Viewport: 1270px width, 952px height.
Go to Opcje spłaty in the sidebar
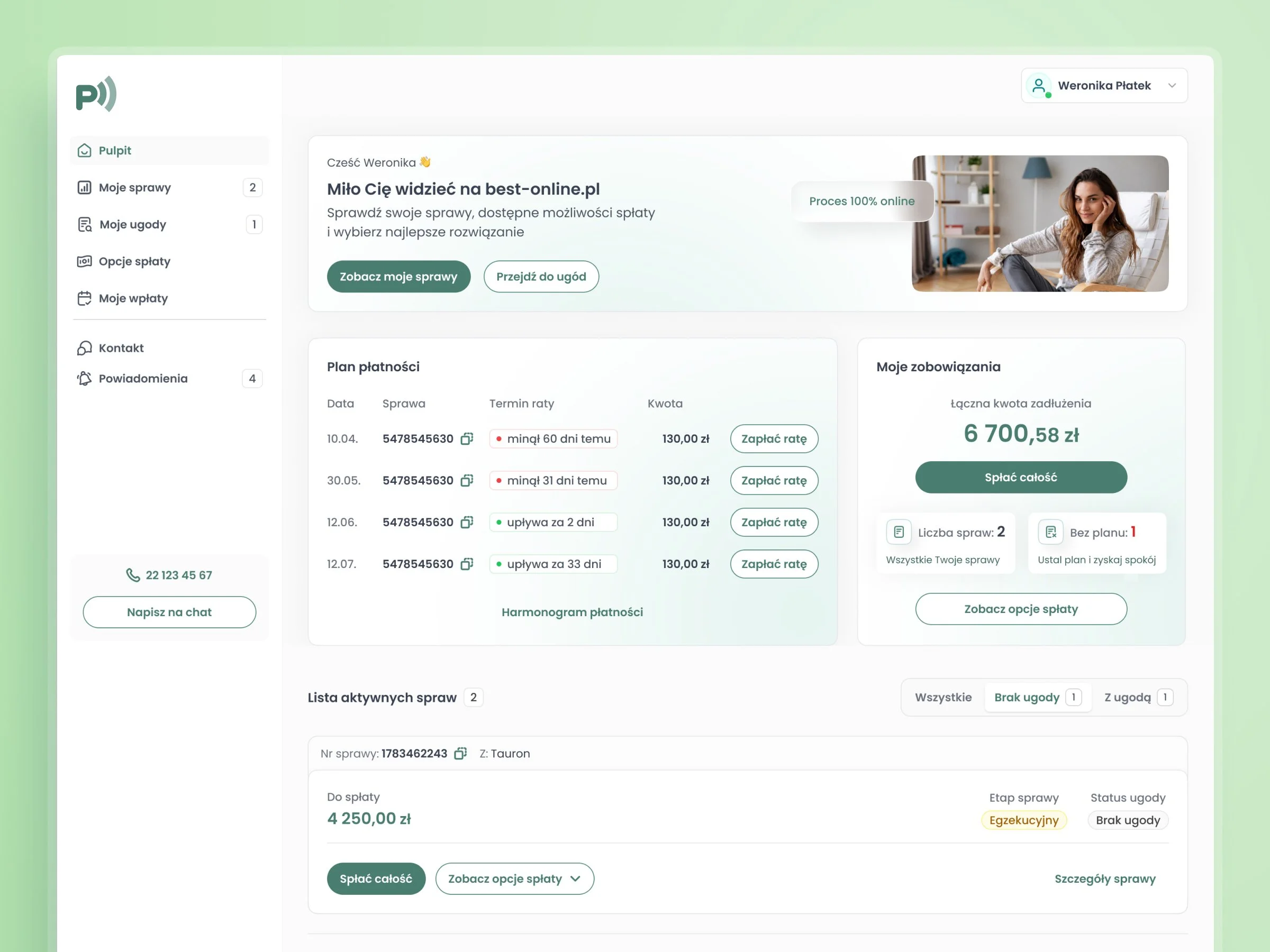click(169, 261)
